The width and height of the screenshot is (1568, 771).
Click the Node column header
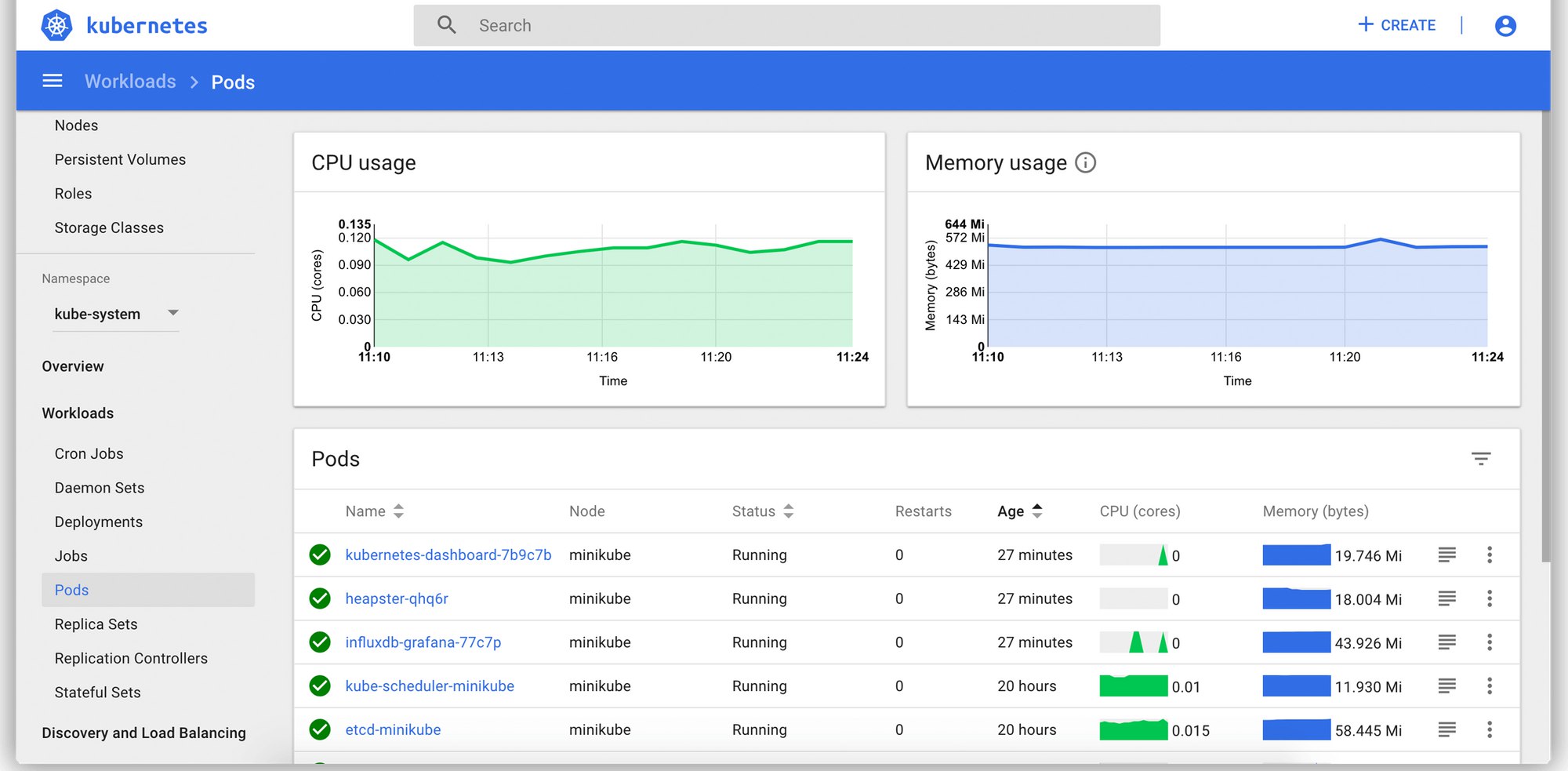(x=587, y=511)
